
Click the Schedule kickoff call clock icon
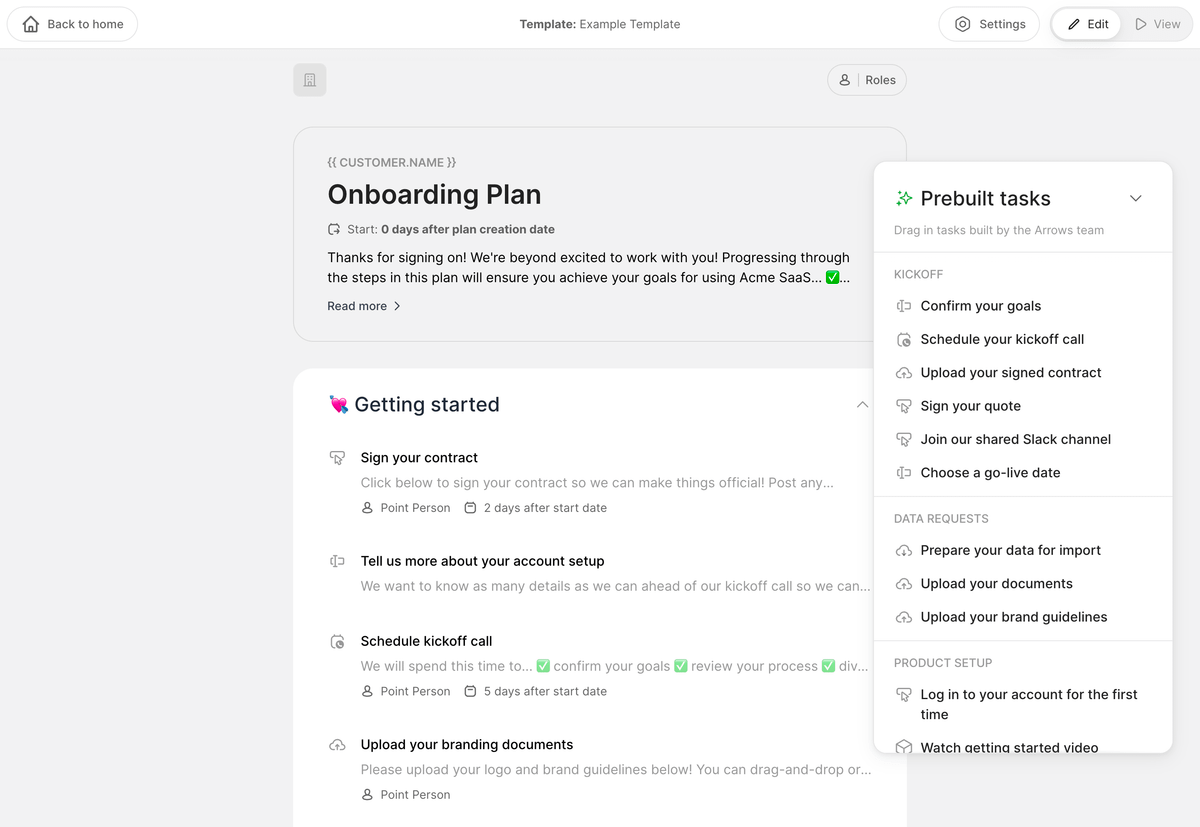(x=338, y=642)
